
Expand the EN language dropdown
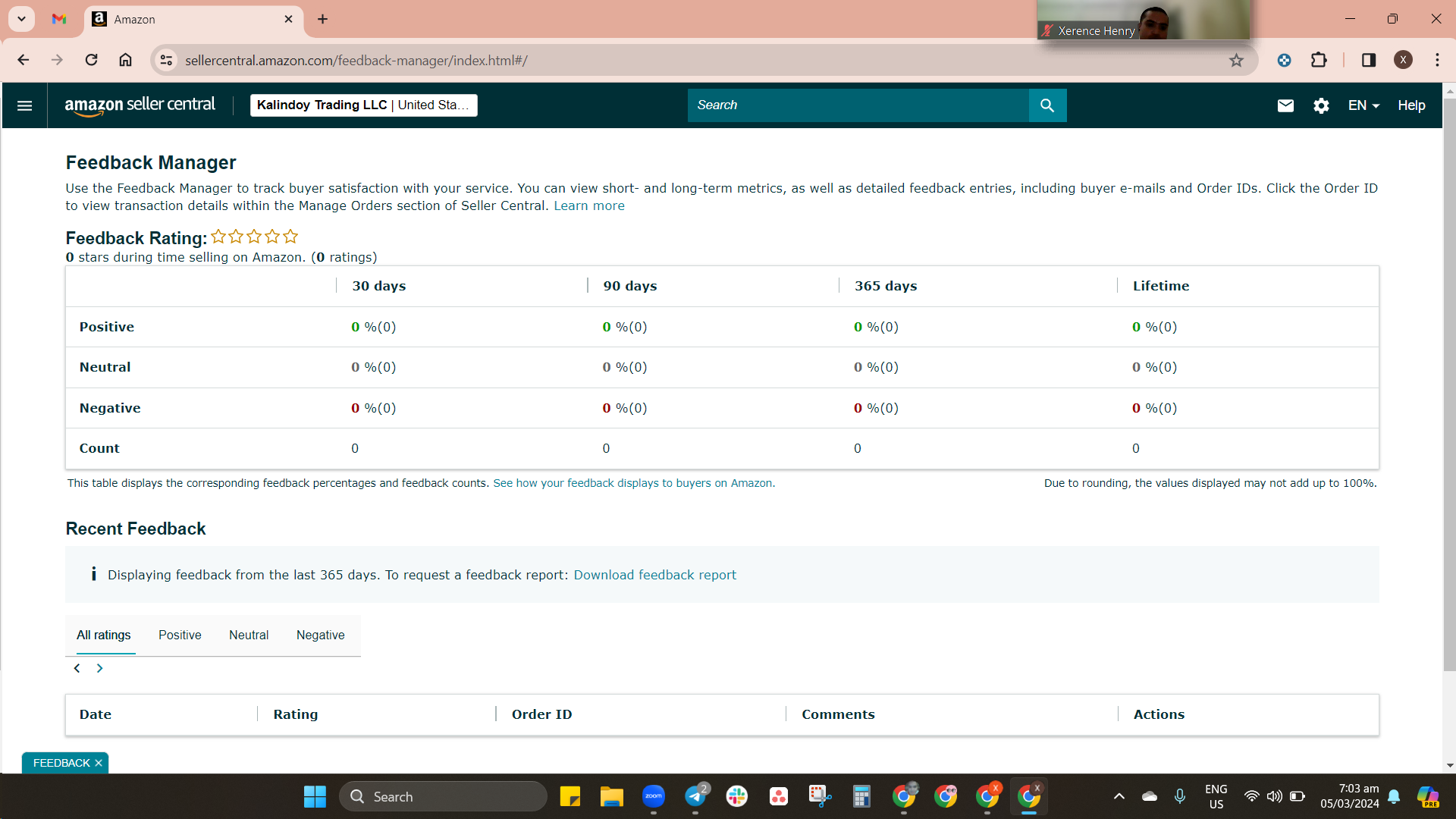click(x=1363, y=105)
